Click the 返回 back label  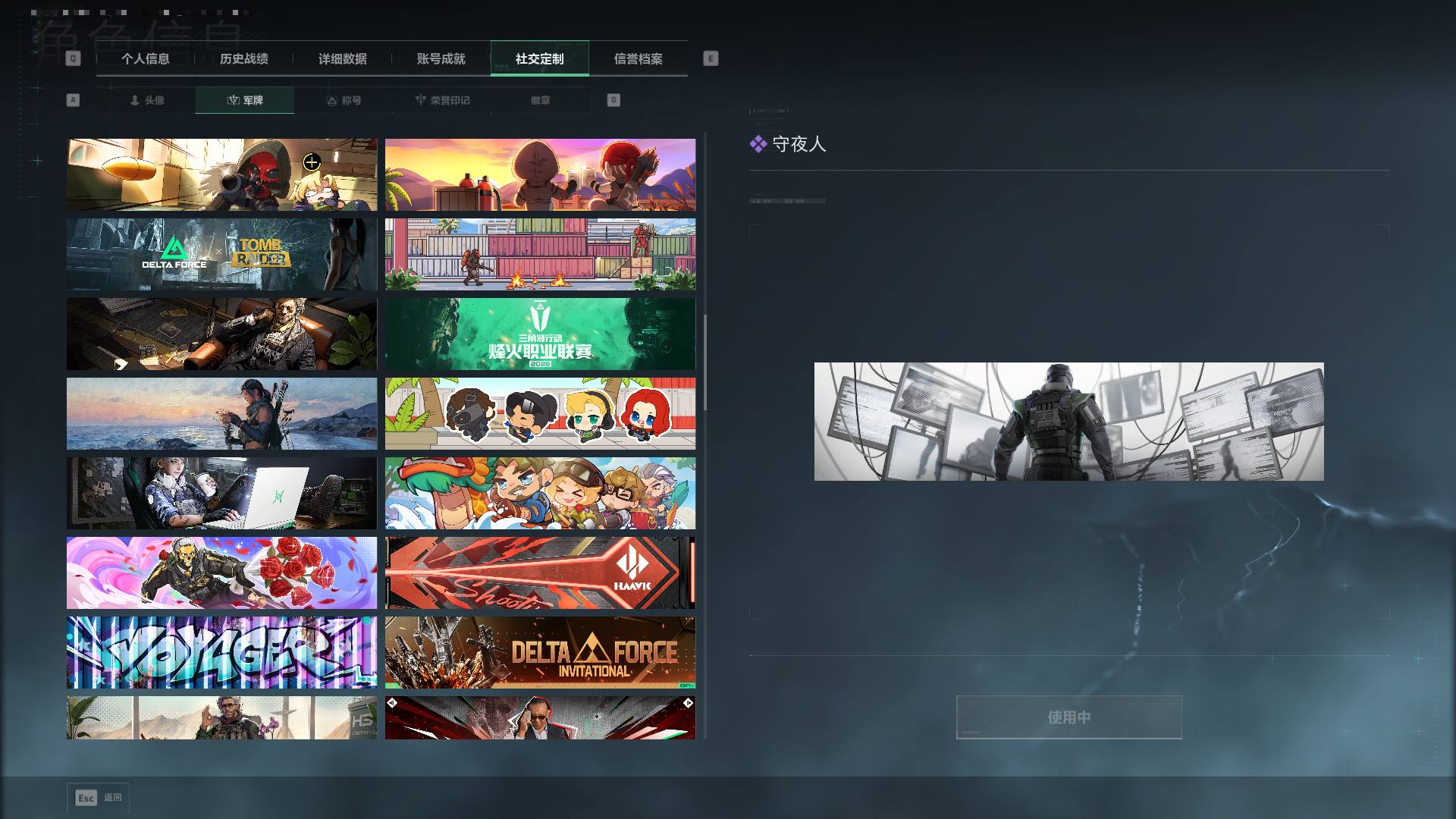113,798
